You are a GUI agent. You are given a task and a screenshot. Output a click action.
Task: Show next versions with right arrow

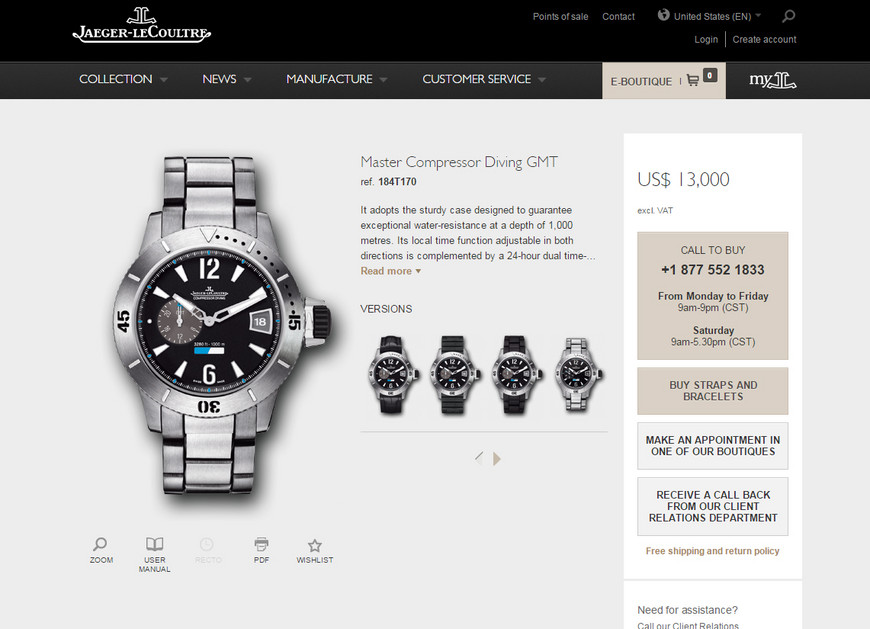click(497, 459)
